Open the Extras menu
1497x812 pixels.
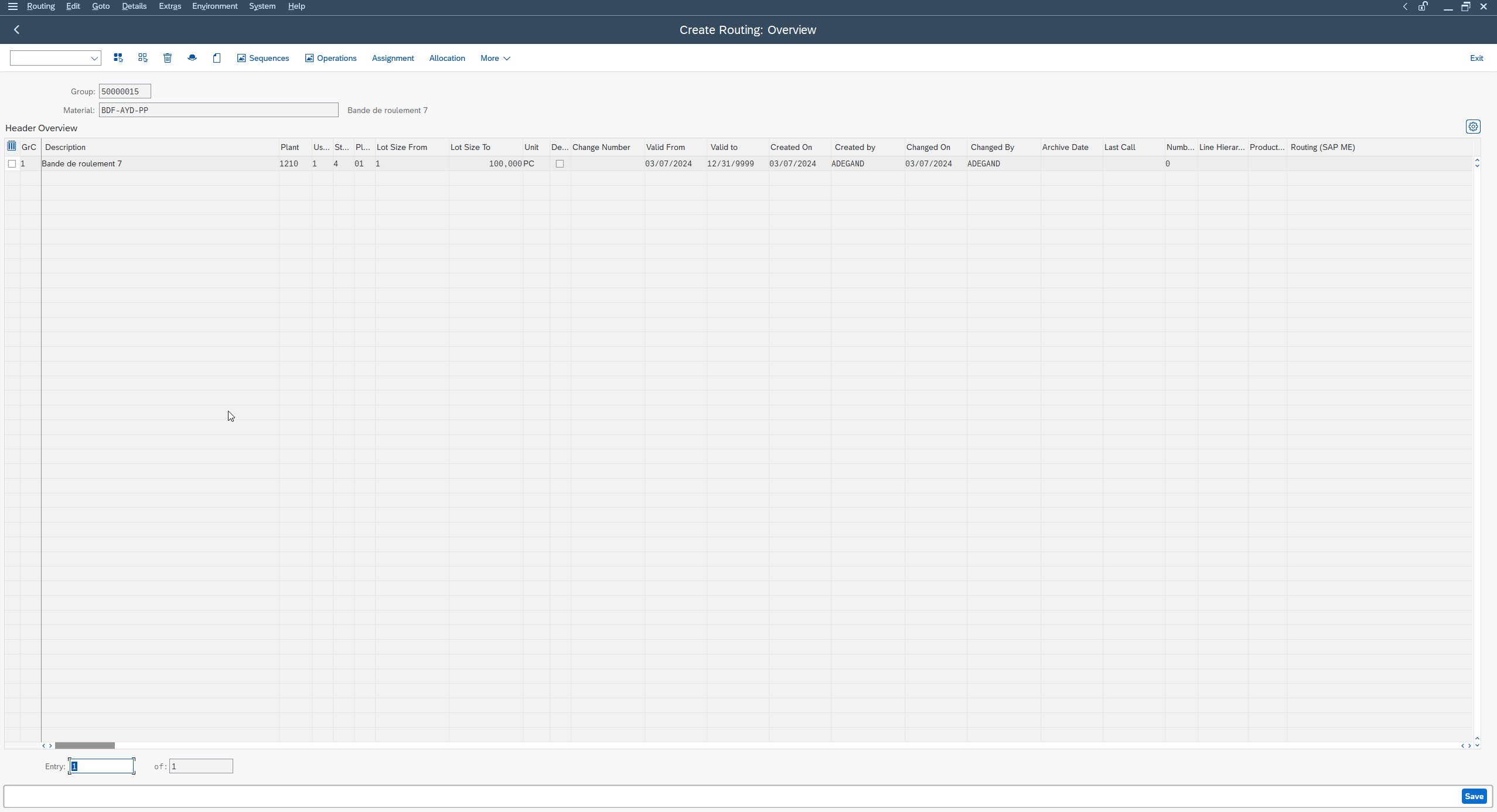tap(170, 6)
